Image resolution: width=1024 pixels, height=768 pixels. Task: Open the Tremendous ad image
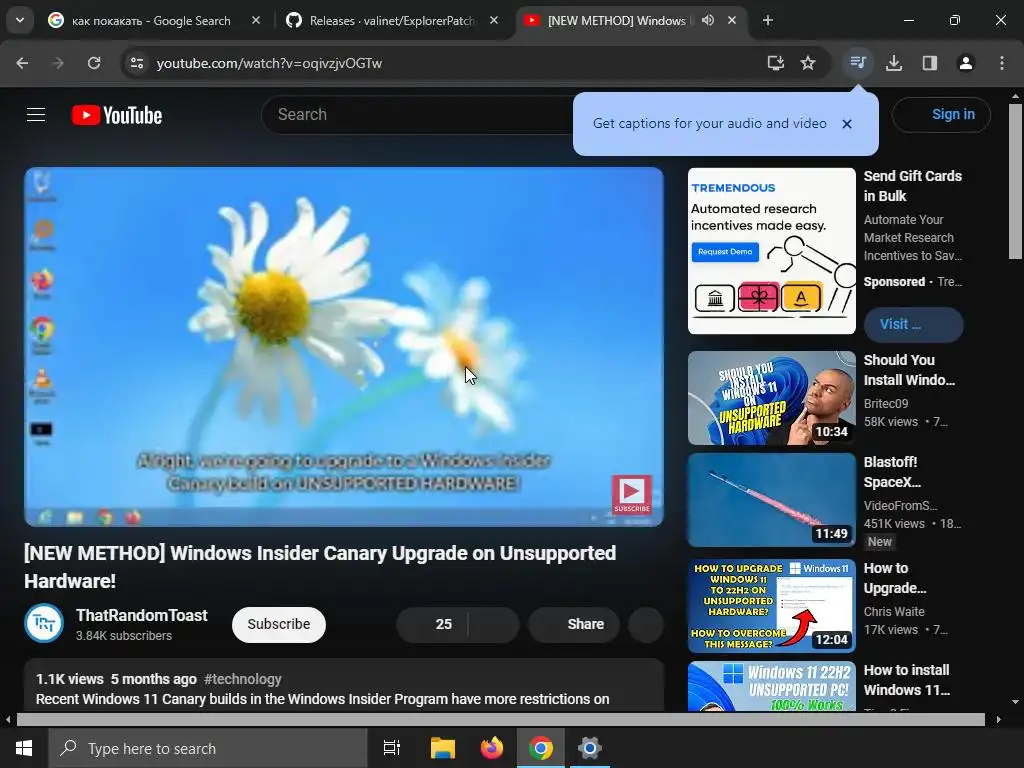[771, 251]
